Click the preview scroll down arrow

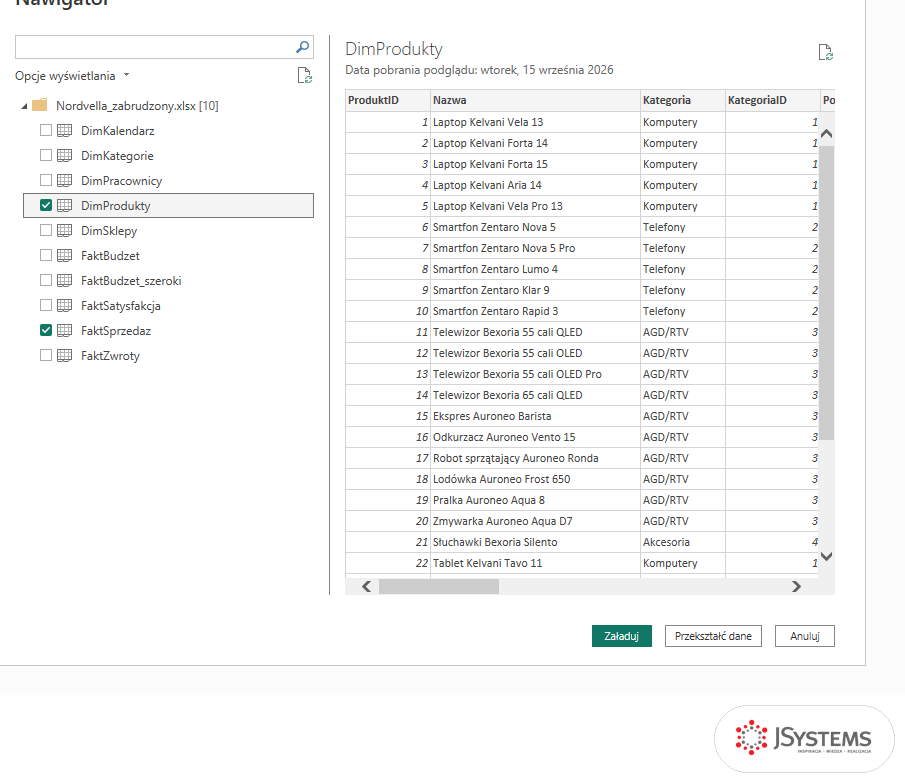(827, 556)
